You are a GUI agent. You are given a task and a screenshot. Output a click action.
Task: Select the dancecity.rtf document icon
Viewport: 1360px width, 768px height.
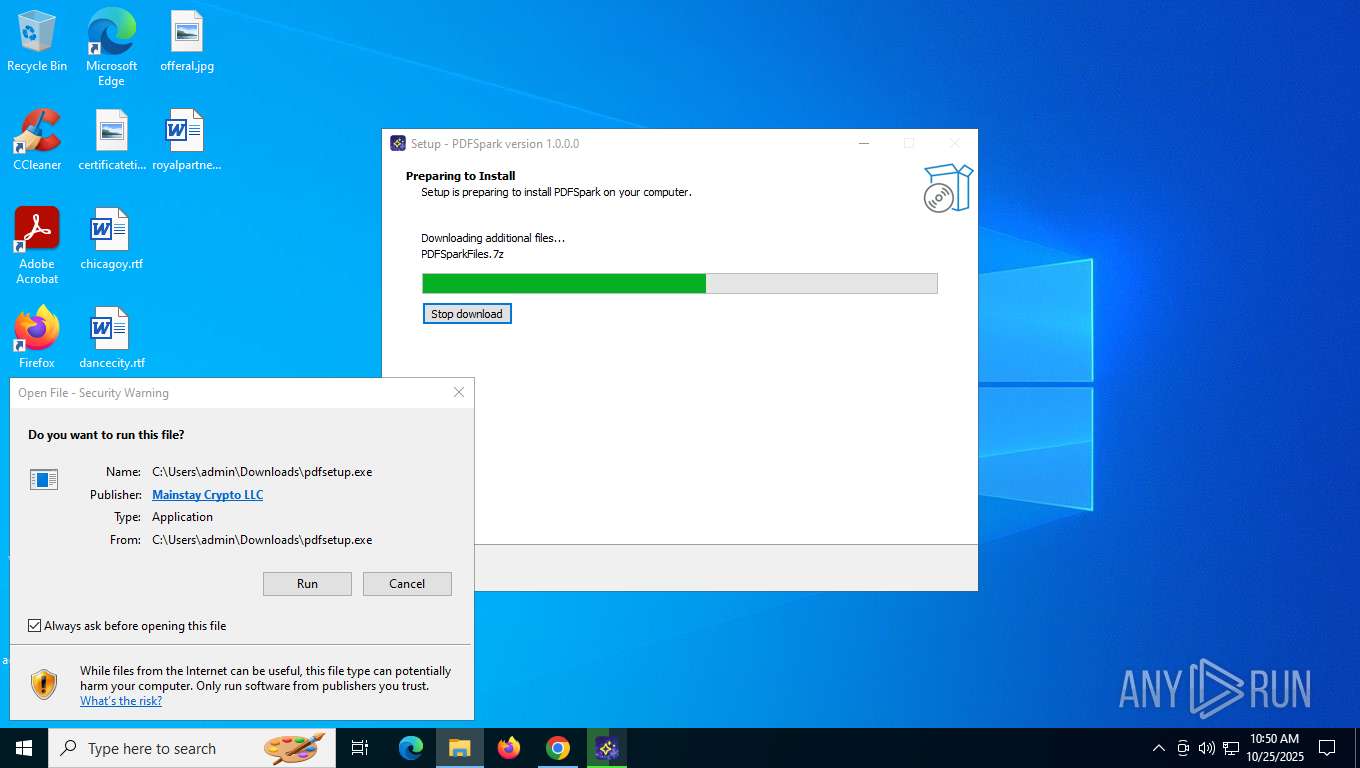tap(112, 338)
